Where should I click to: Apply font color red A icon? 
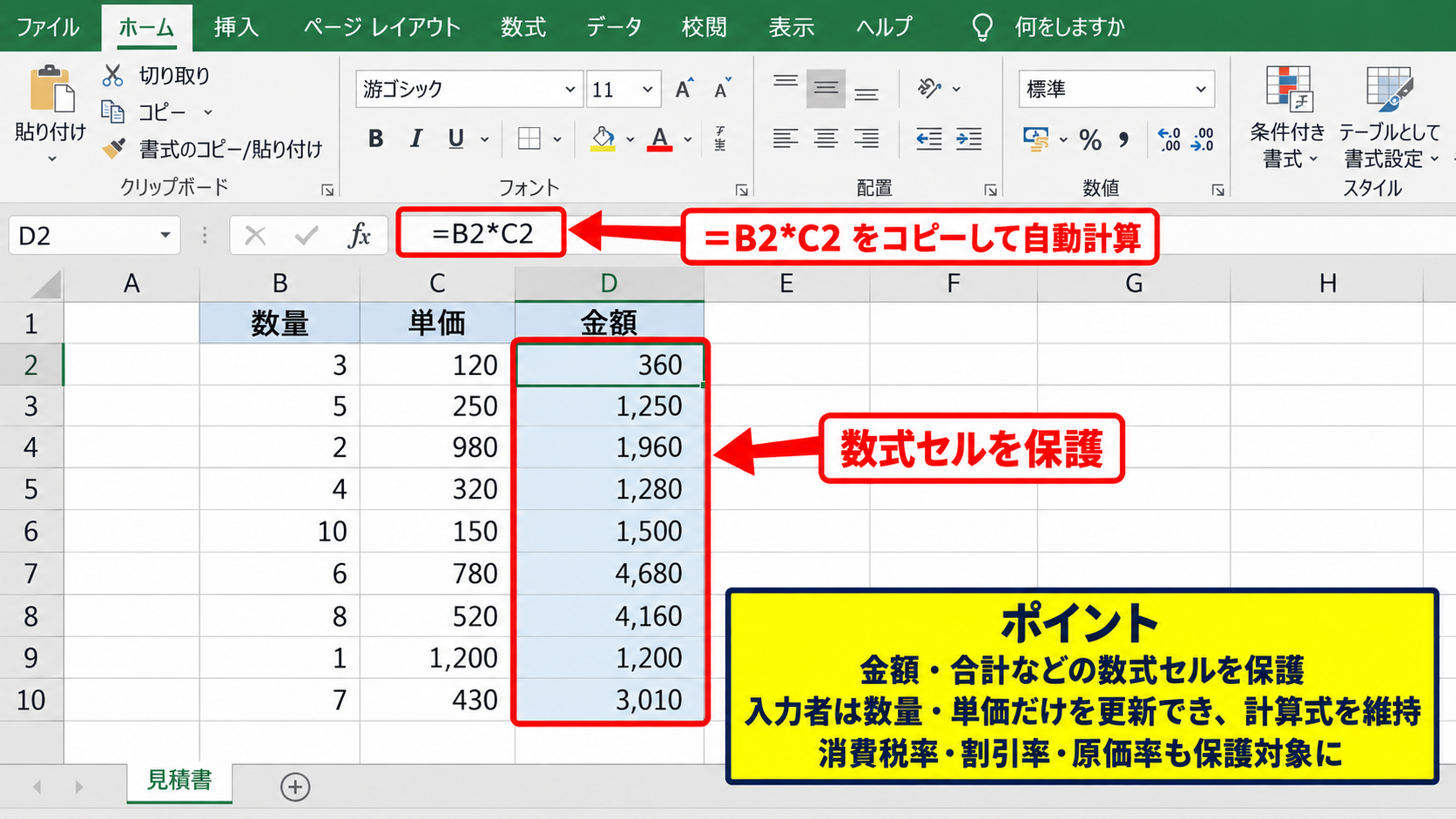[660, 138]
